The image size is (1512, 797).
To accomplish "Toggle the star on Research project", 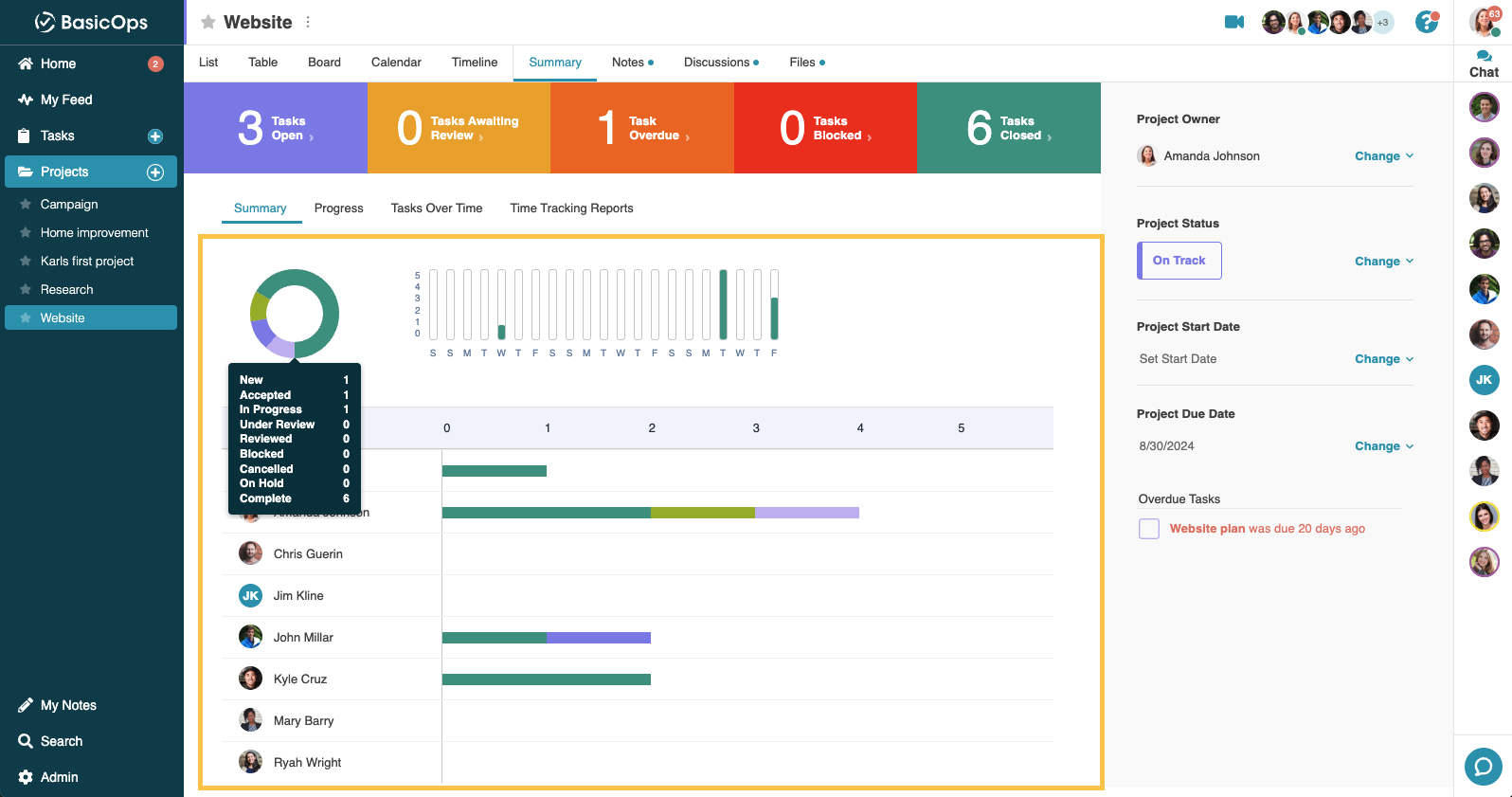I will pos(26,290).
